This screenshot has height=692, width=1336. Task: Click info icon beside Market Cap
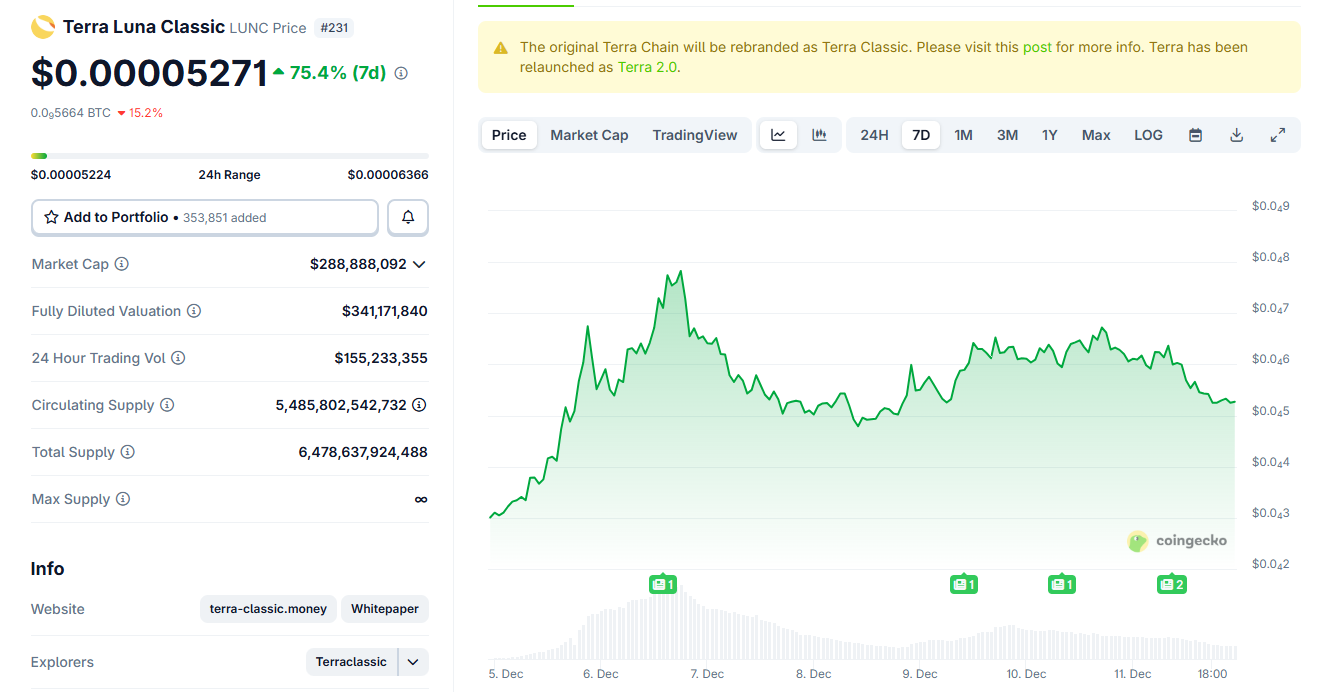(x=122, y=264)
